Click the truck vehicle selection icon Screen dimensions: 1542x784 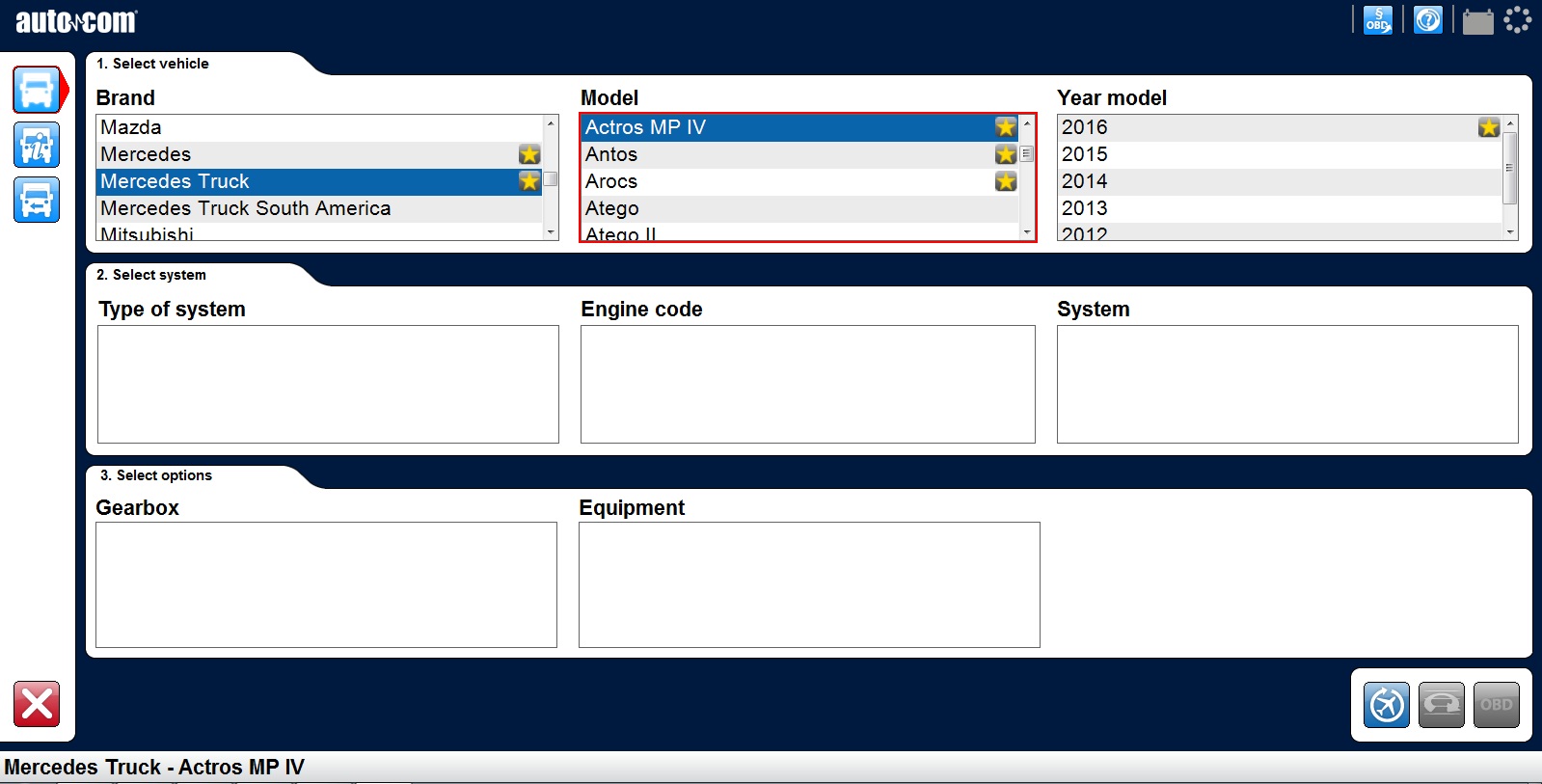[x=37, y=91]
